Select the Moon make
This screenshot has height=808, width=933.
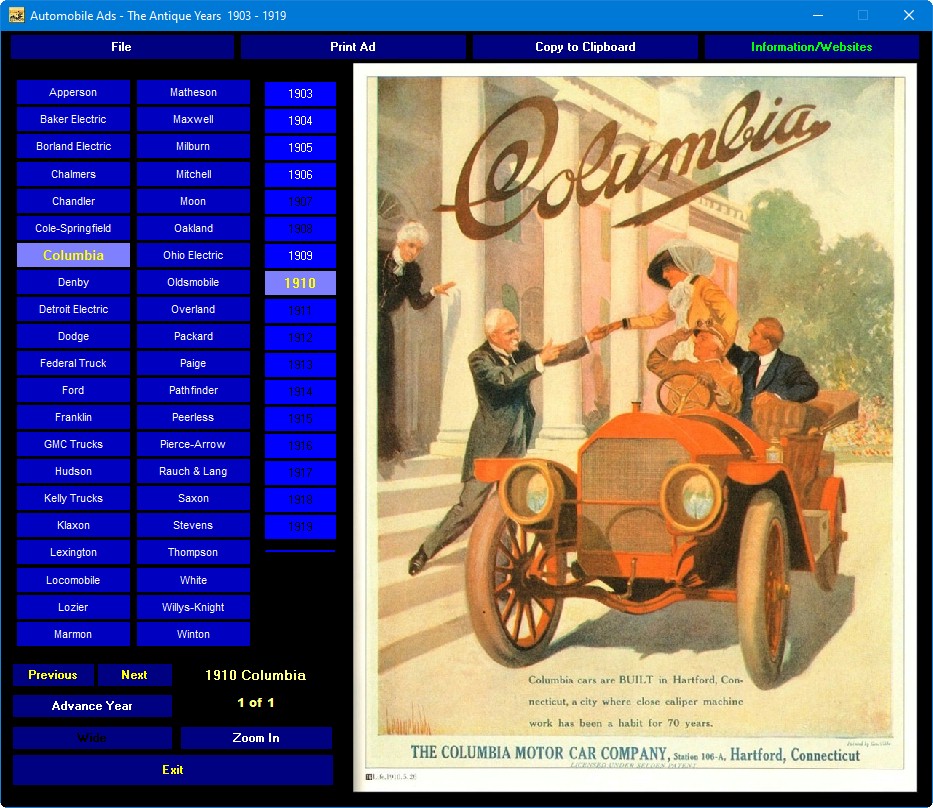pos(193,201)
